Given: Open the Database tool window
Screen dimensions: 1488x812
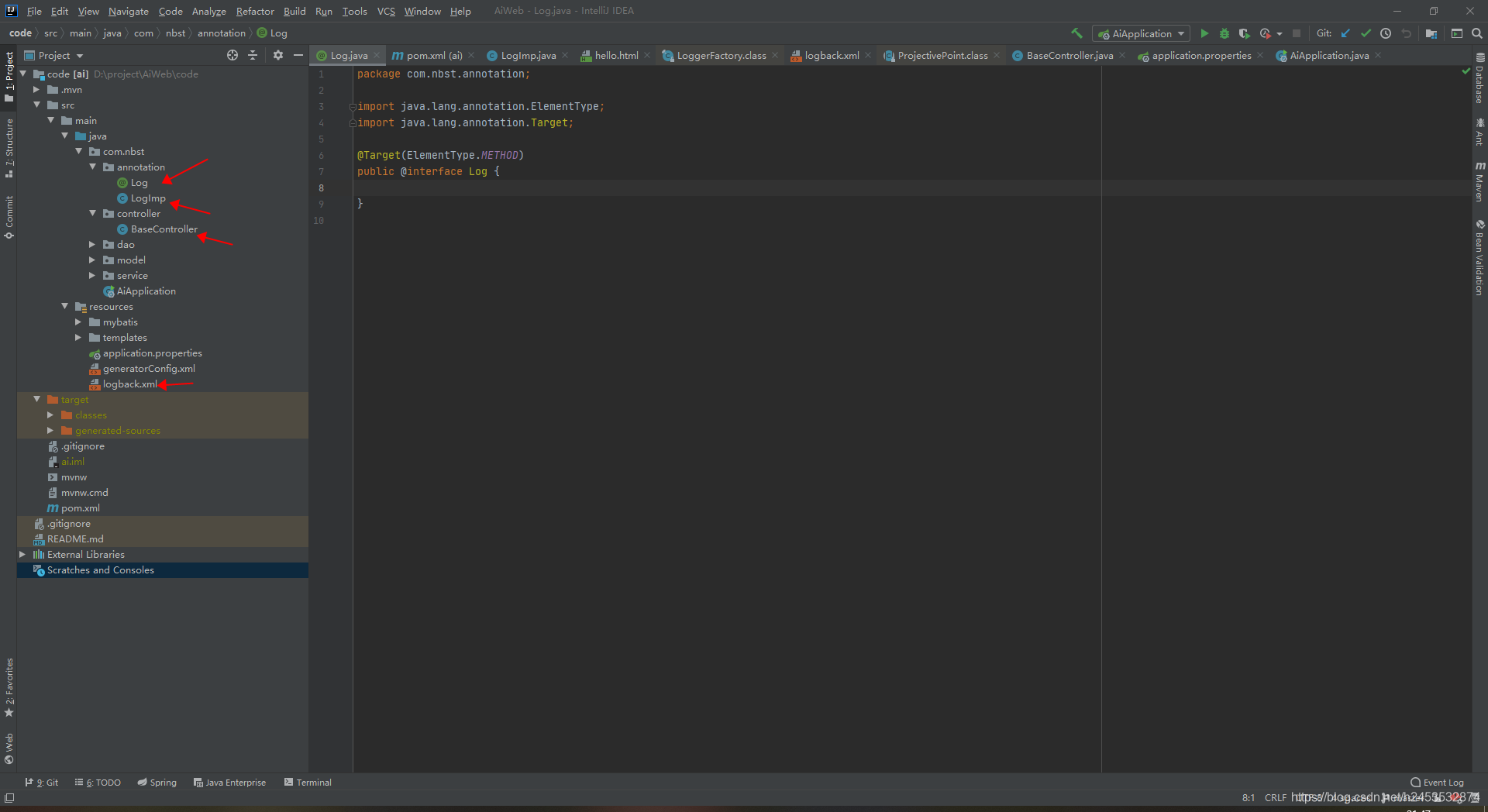Looking at the screenshot, I should [1479, 78].
